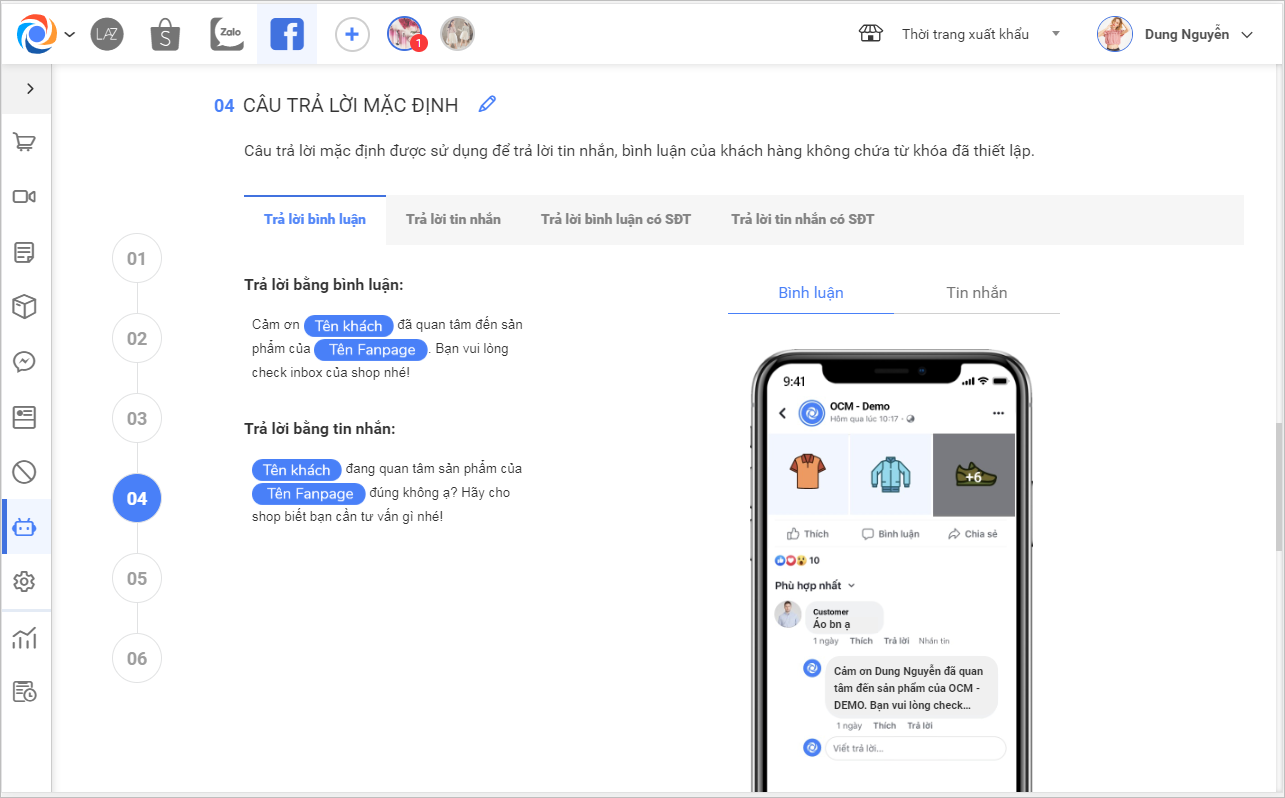Image resolution: width=1285 pixels, height=798 pixels.
Task: Select the page avatar with notification badge
Action: pos(405,35)
